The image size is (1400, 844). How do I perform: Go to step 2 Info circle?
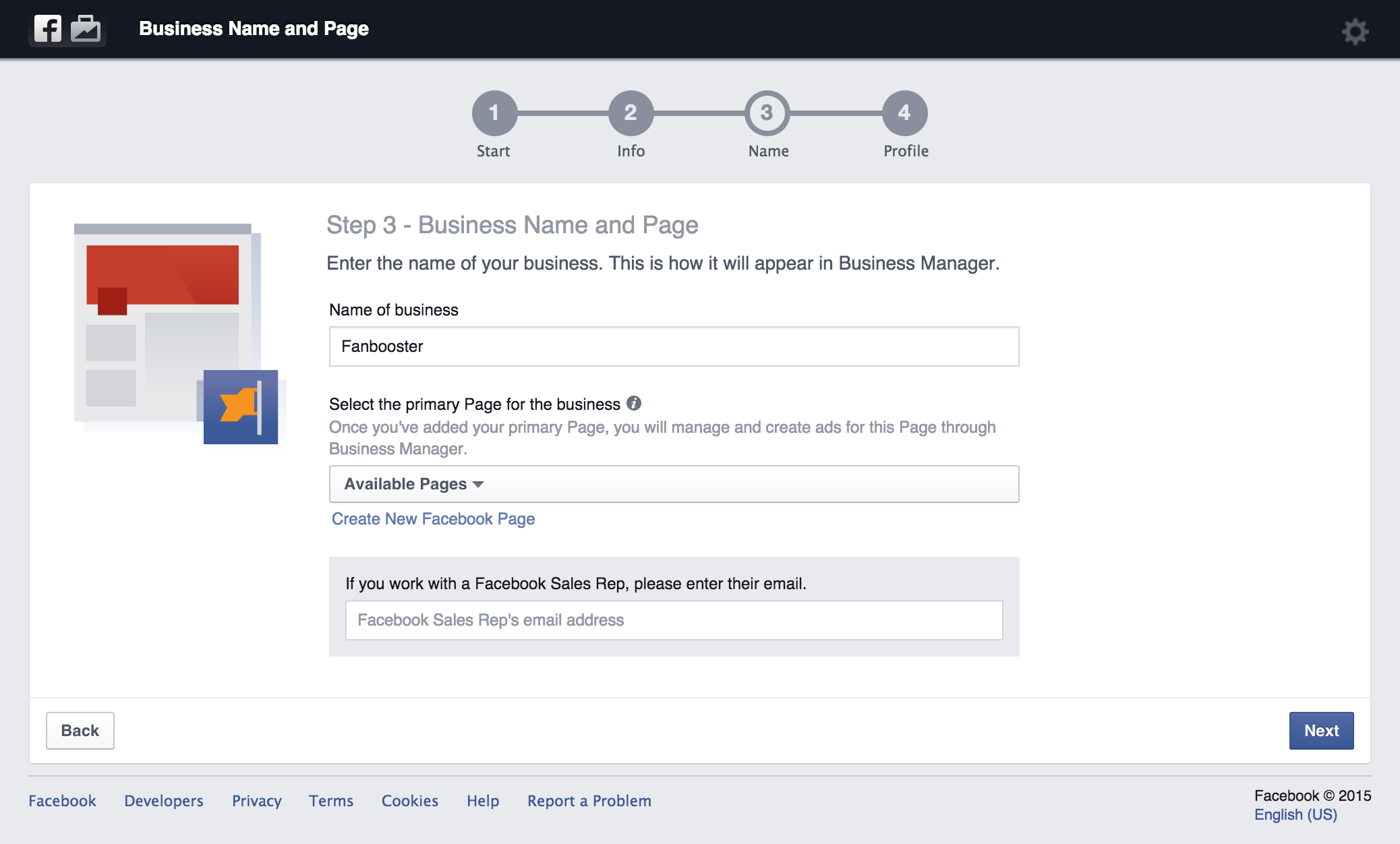pos(631,113)
